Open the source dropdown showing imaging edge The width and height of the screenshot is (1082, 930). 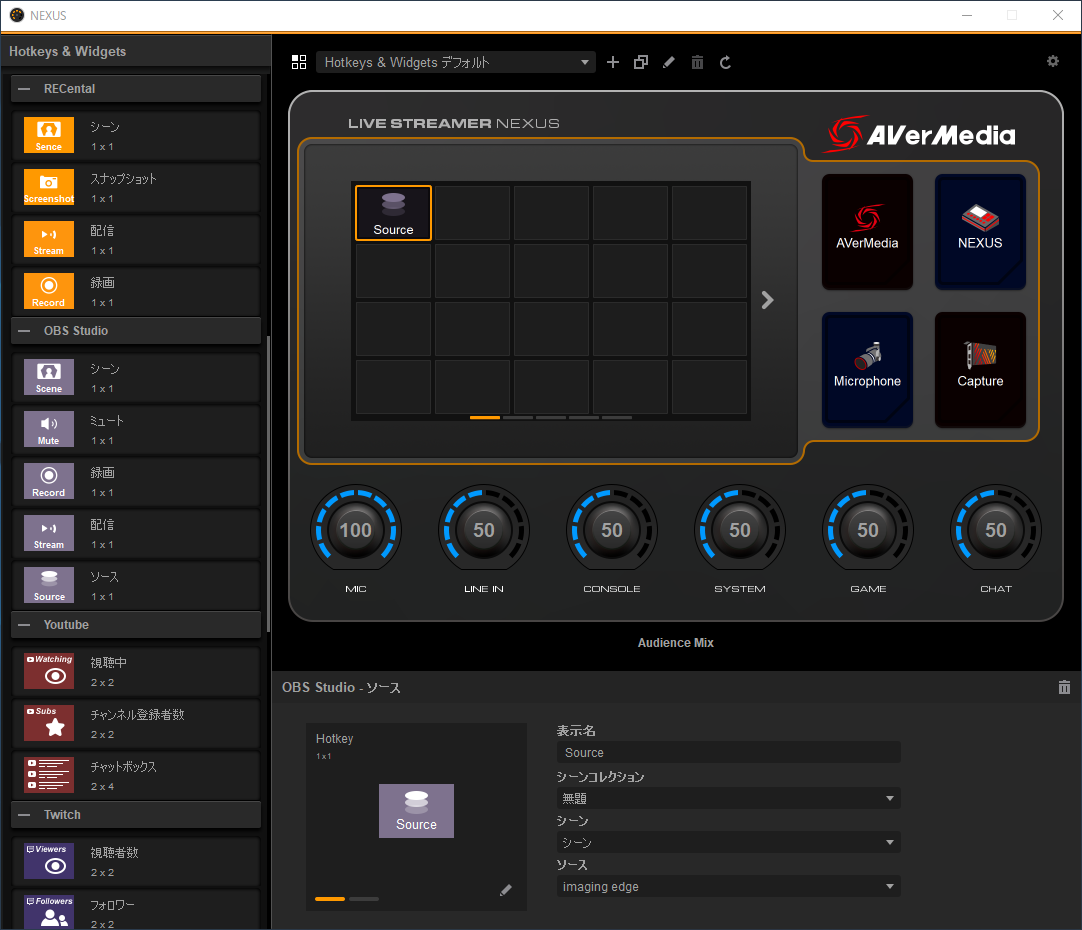[729, 887]
